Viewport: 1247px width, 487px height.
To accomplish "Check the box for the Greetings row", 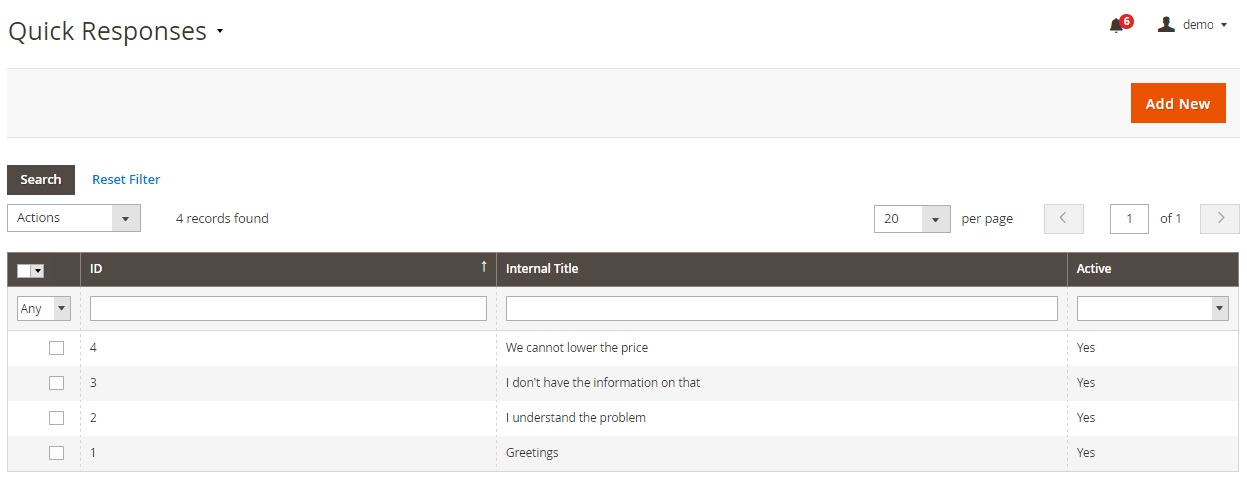I will pos(57,453).
